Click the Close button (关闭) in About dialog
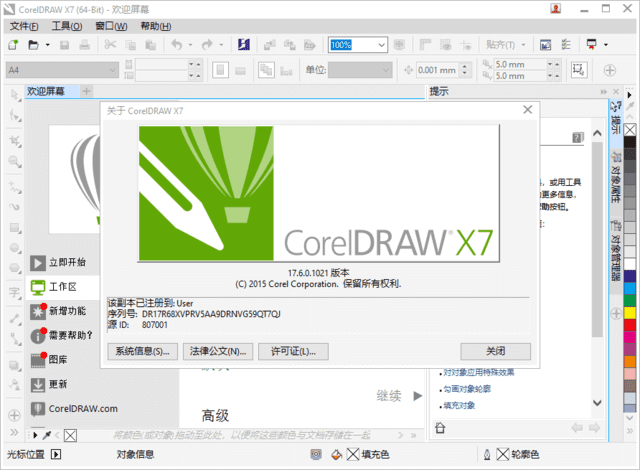Viewport: 640px width, 470px height. (x=496, y=351)
